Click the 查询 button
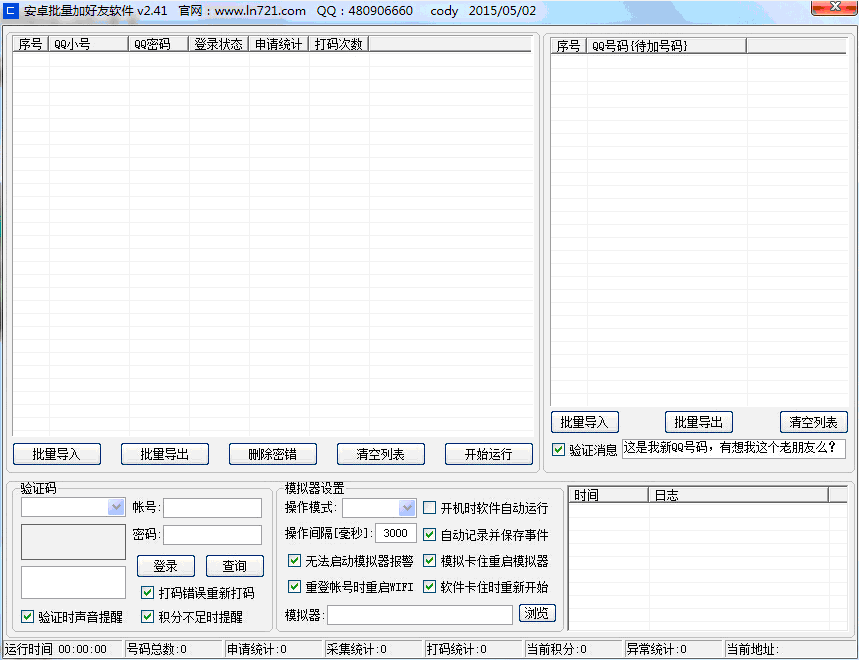This screenshot has width=859, height=660. pyautogui.click(x=234, y=566)
